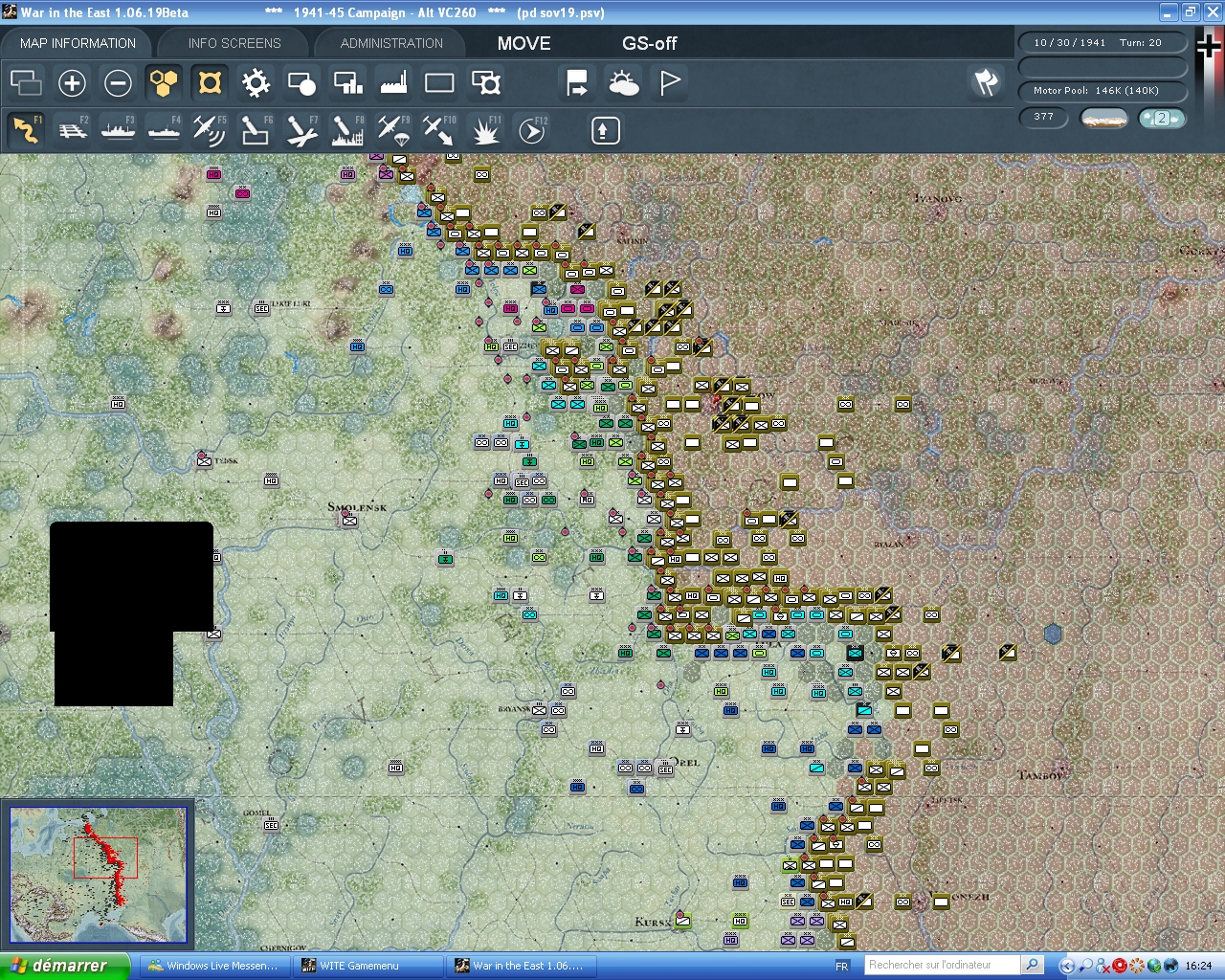Image resolution: width=1225 pixels, height=980 pixels.
Task: Click the minimap to reposition the view
Action: point(99,874)
